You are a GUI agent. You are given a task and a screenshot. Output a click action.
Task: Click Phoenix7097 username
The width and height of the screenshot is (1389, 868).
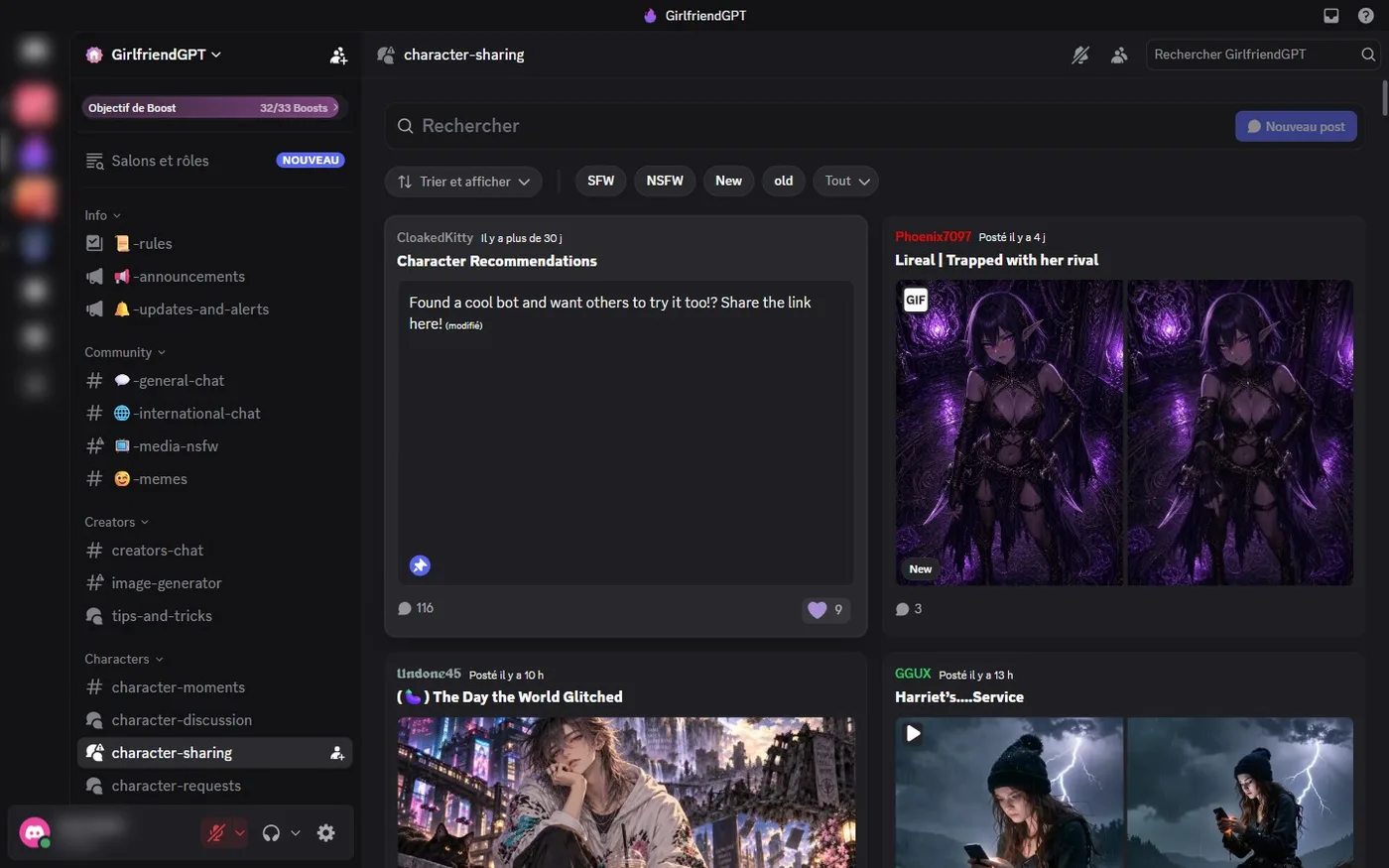pos(933,236)
